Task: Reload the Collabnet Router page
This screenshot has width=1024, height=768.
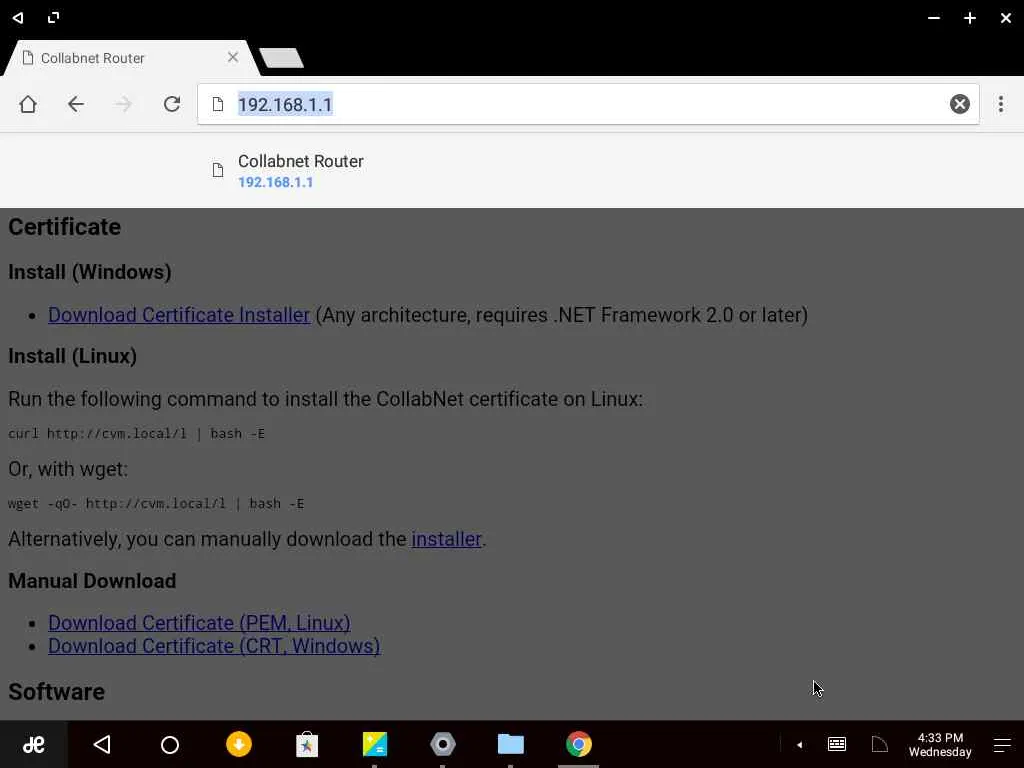Action: (x=172, y=104)
